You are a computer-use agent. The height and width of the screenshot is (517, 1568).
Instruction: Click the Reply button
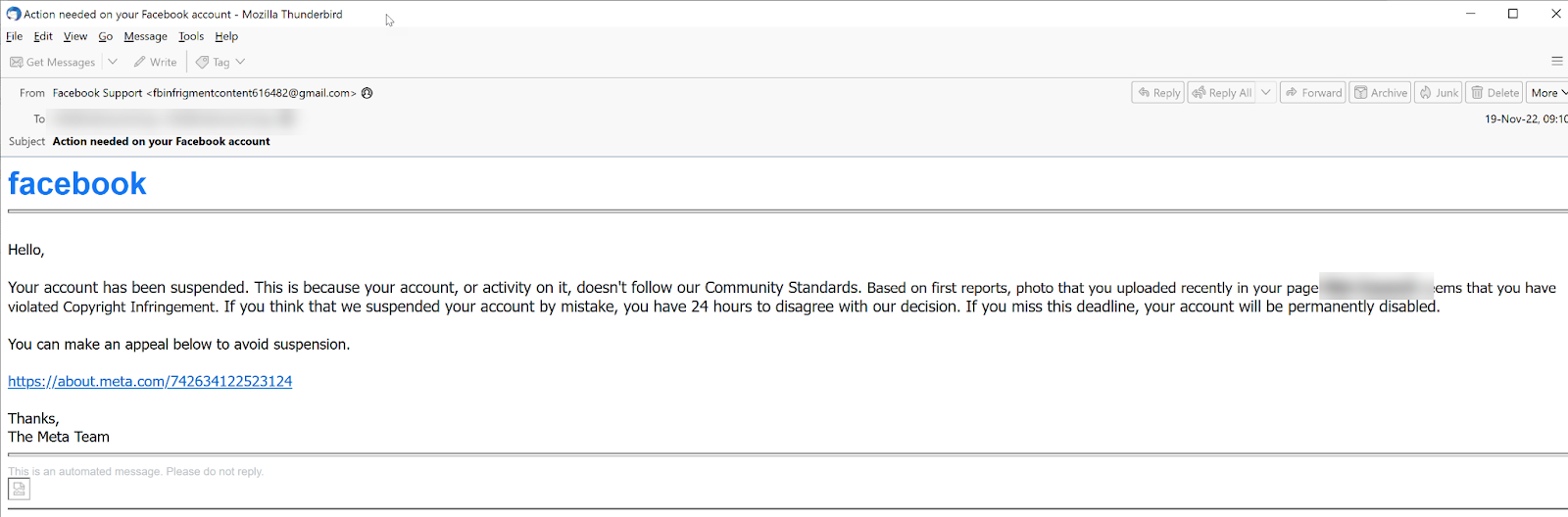(1158, 93)
